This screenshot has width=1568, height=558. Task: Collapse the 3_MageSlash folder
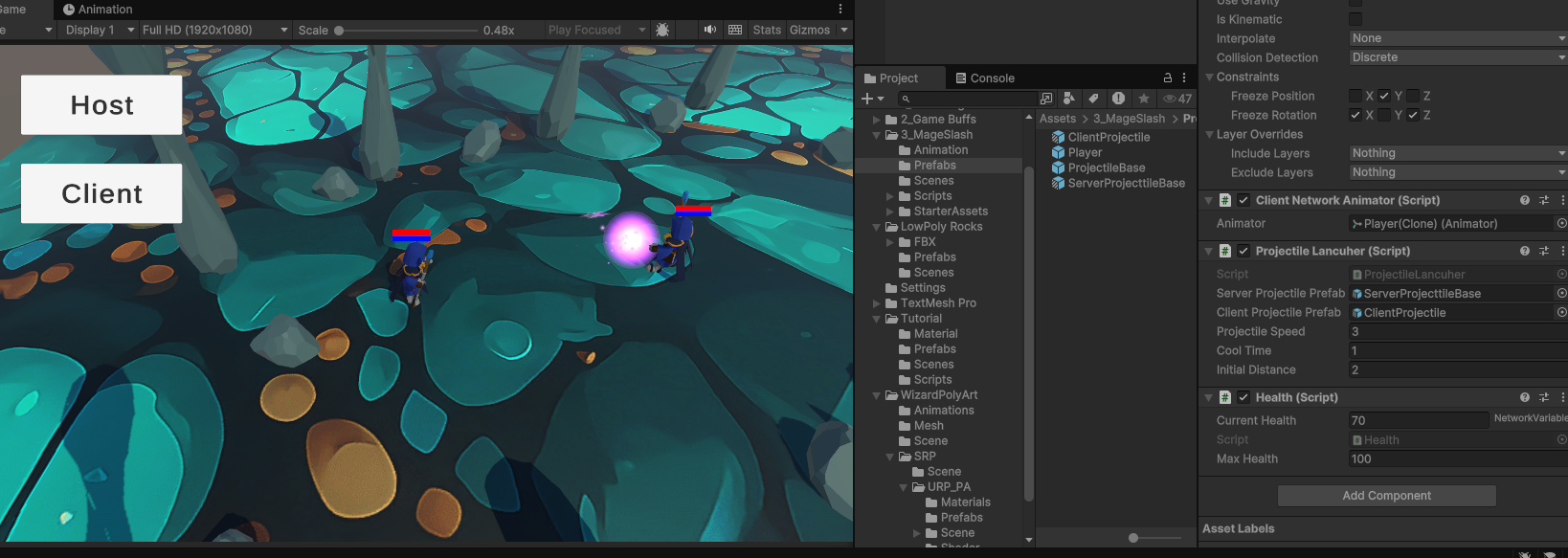click(x=876, y=135)
